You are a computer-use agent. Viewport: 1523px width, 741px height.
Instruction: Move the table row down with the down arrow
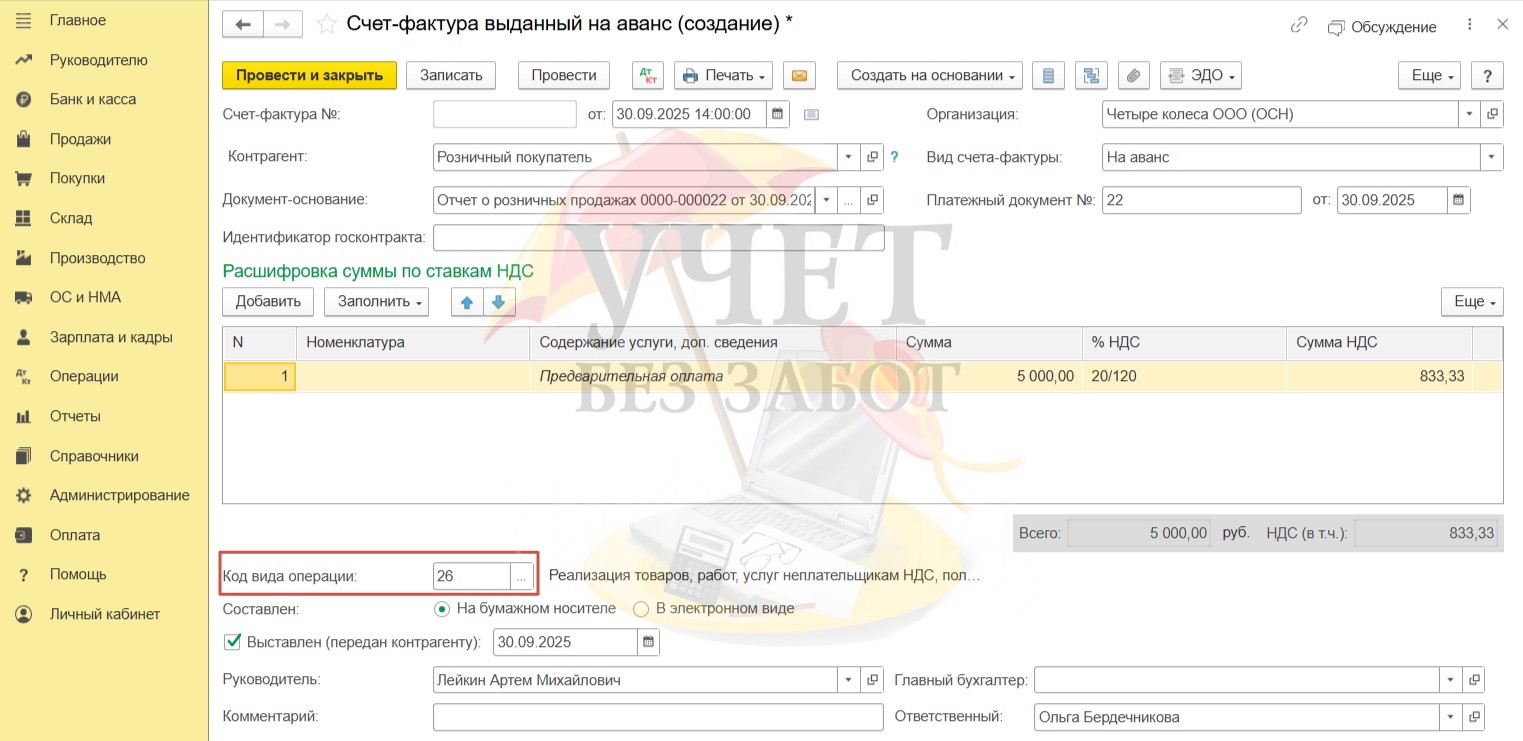tap(499, 302)
